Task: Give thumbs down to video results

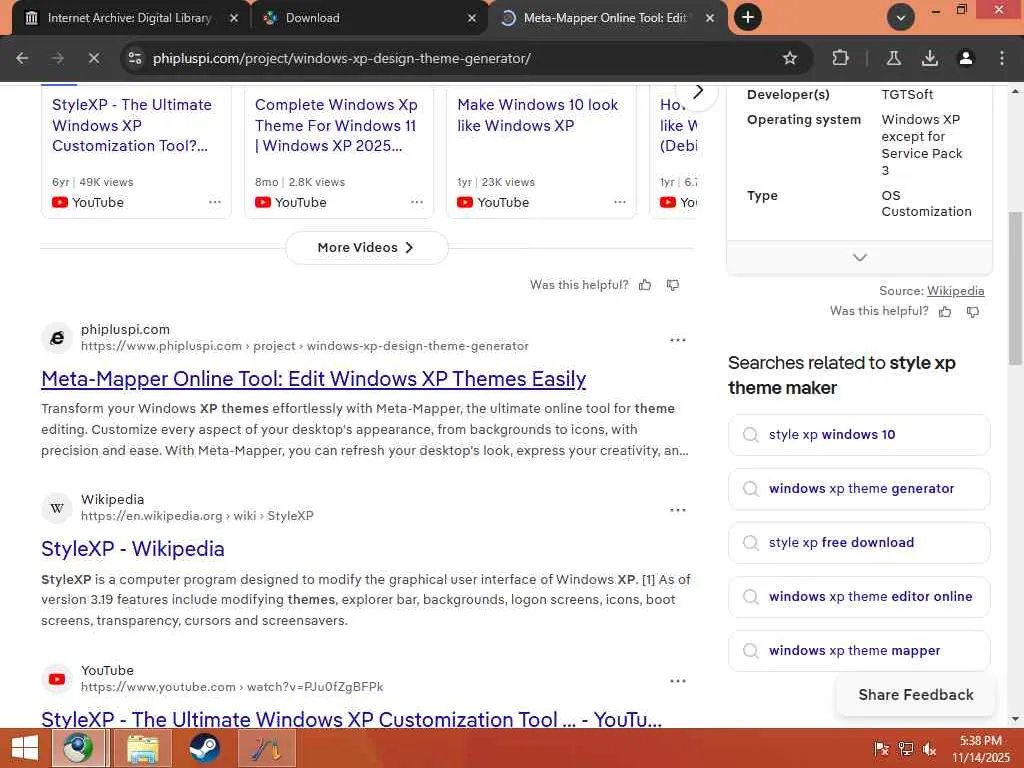Action: pyautogui.click(x=673, y=285)
